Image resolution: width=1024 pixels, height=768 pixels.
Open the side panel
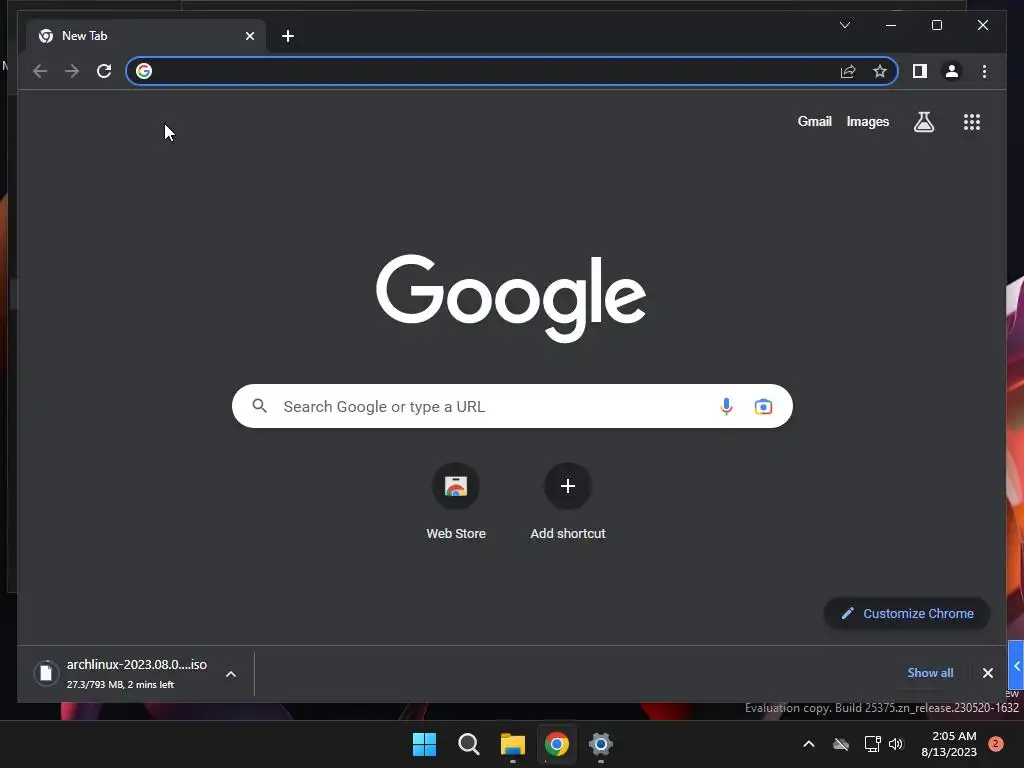coord(920,71)
